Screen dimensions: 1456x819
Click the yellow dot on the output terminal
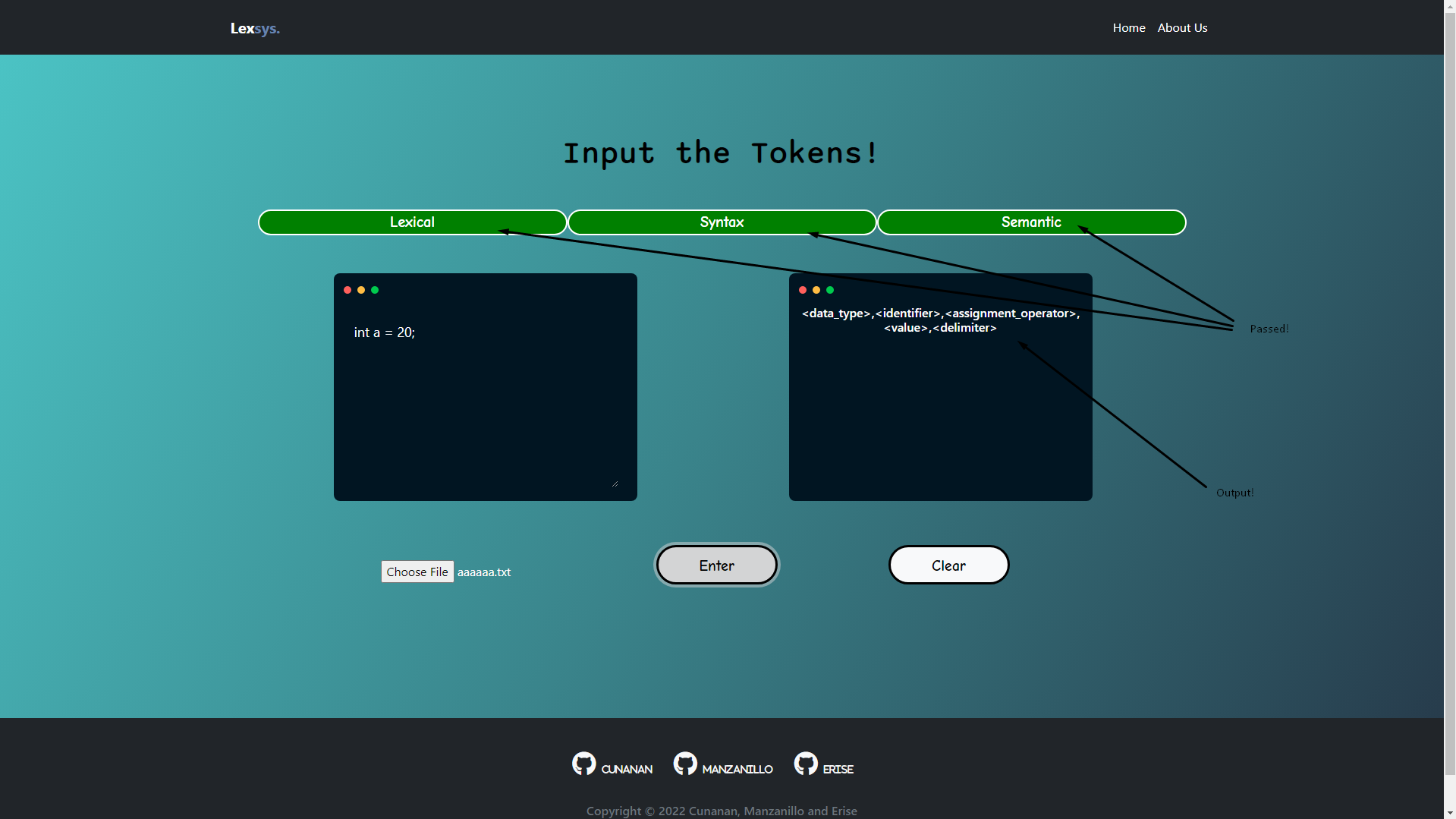pos(816,289)
